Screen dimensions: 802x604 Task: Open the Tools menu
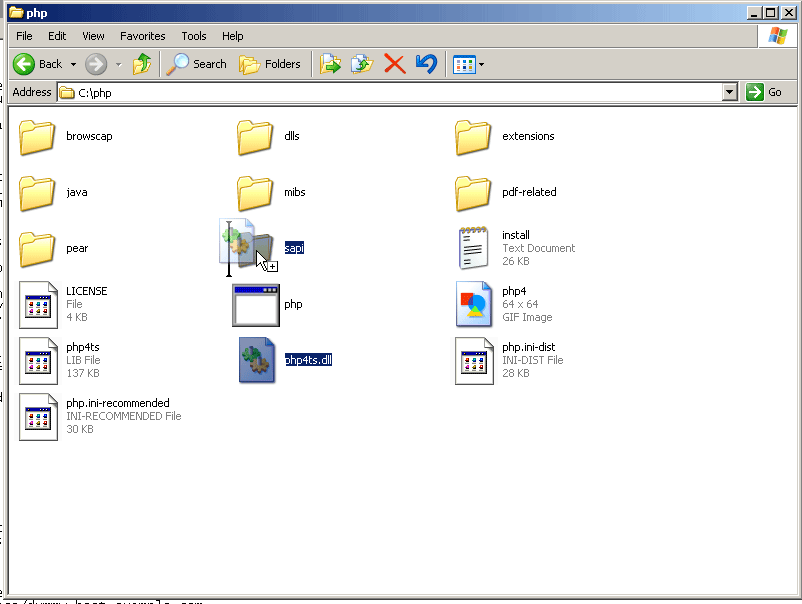194,36
